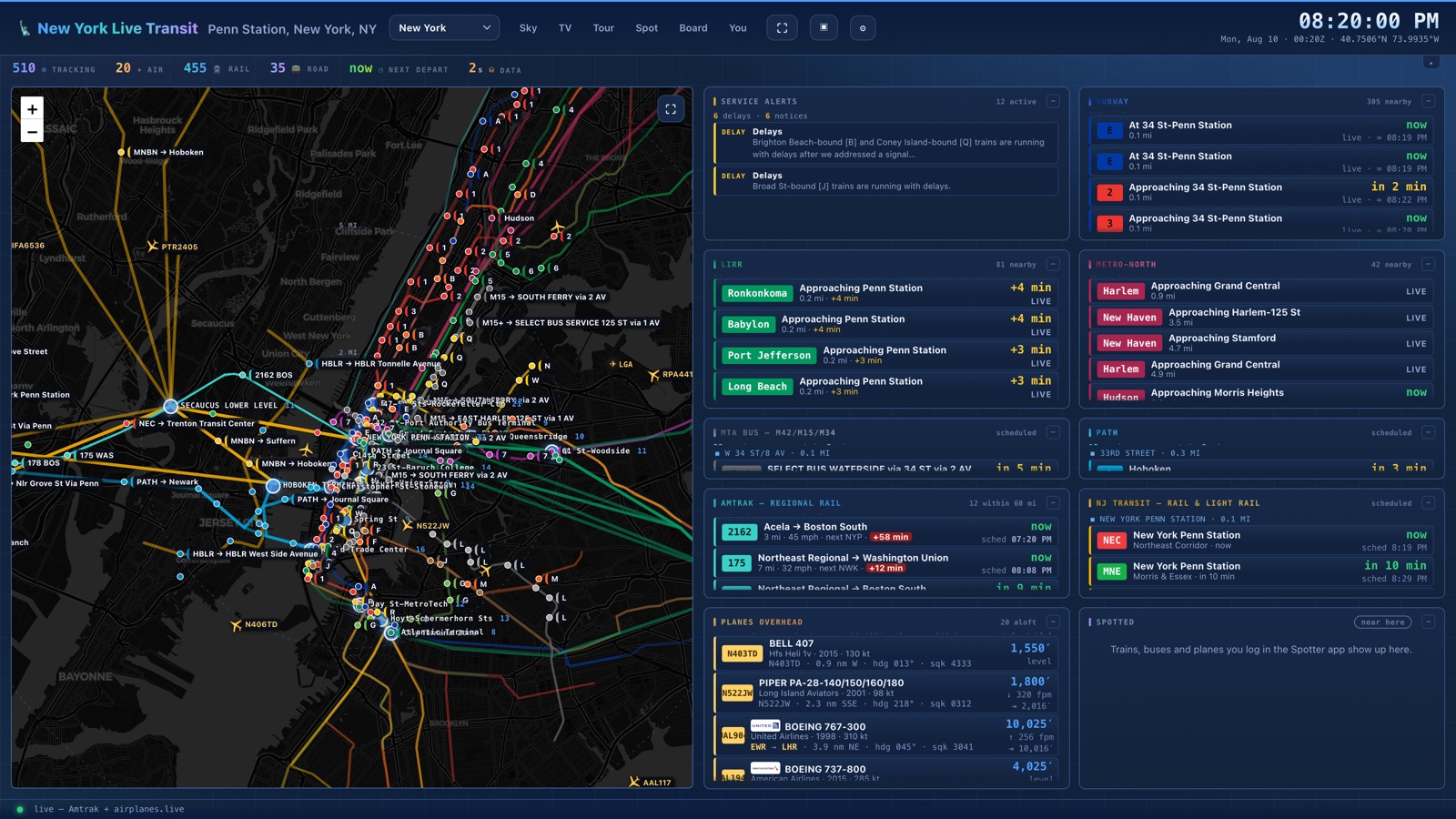This screenshot has width=1456, height=819.
Task: Collapse the LIRR panel
Action: 1053,264
